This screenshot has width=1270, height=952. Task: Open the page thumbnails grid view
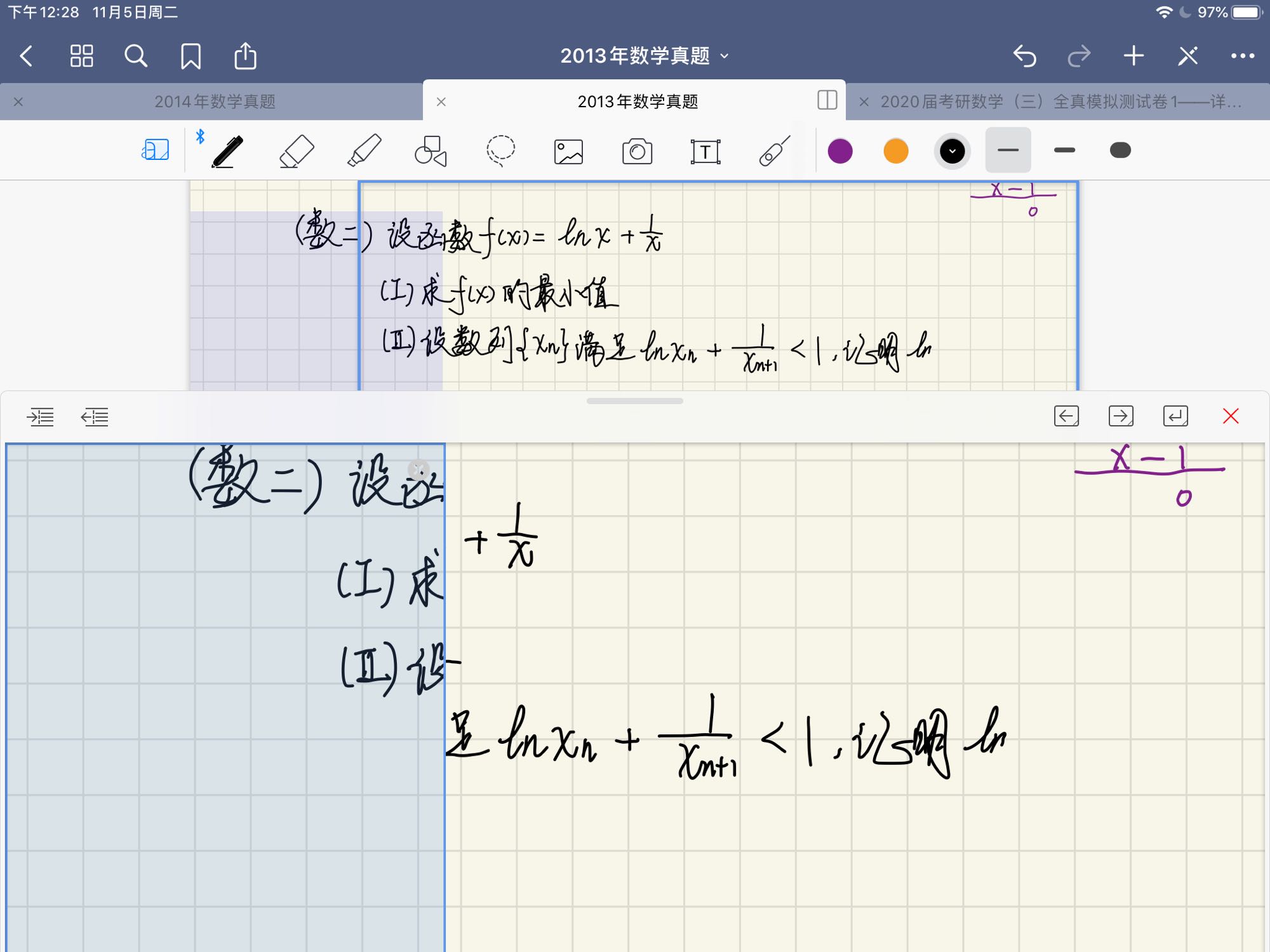pos(81,56)
